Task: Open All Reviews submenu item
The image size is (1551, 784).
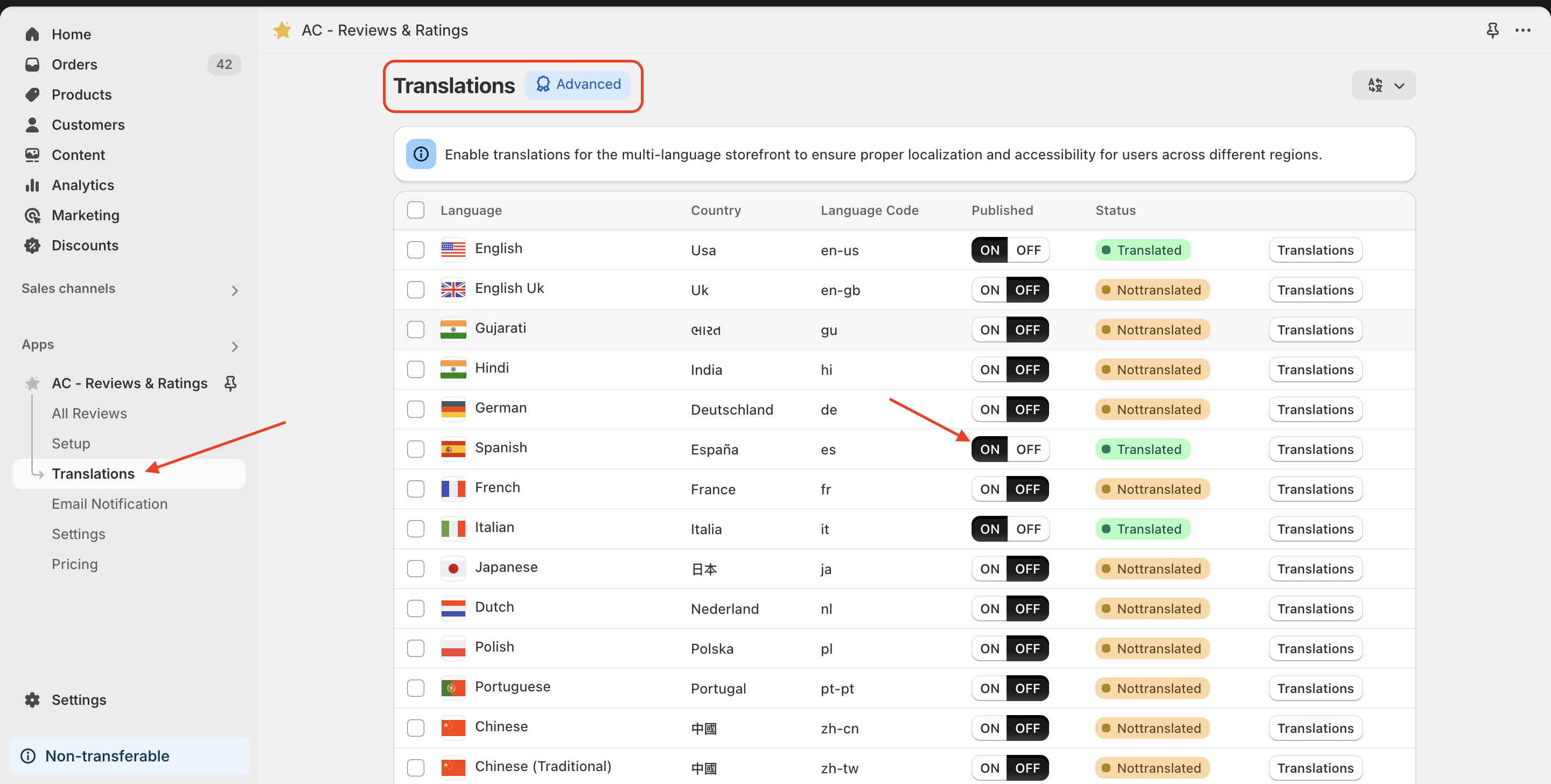Action: coord(89,413)
